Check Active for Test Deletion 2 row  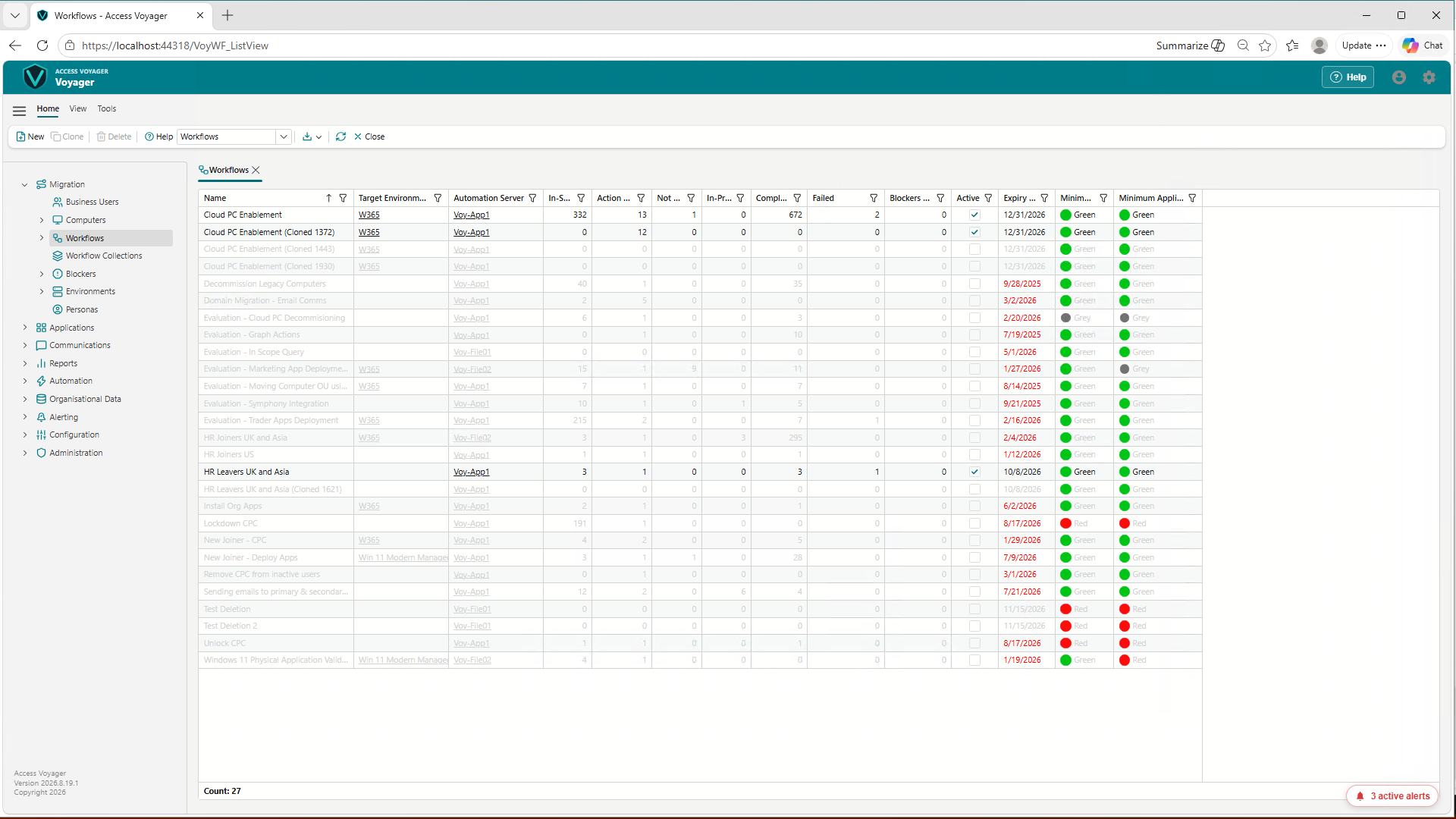[x=974, y=626]
